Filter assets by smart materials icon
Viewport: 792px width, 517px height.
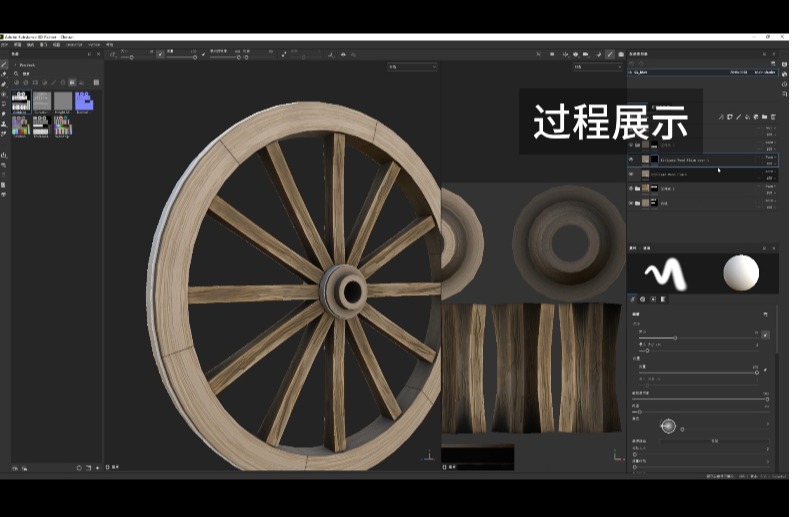pos(26,82)
